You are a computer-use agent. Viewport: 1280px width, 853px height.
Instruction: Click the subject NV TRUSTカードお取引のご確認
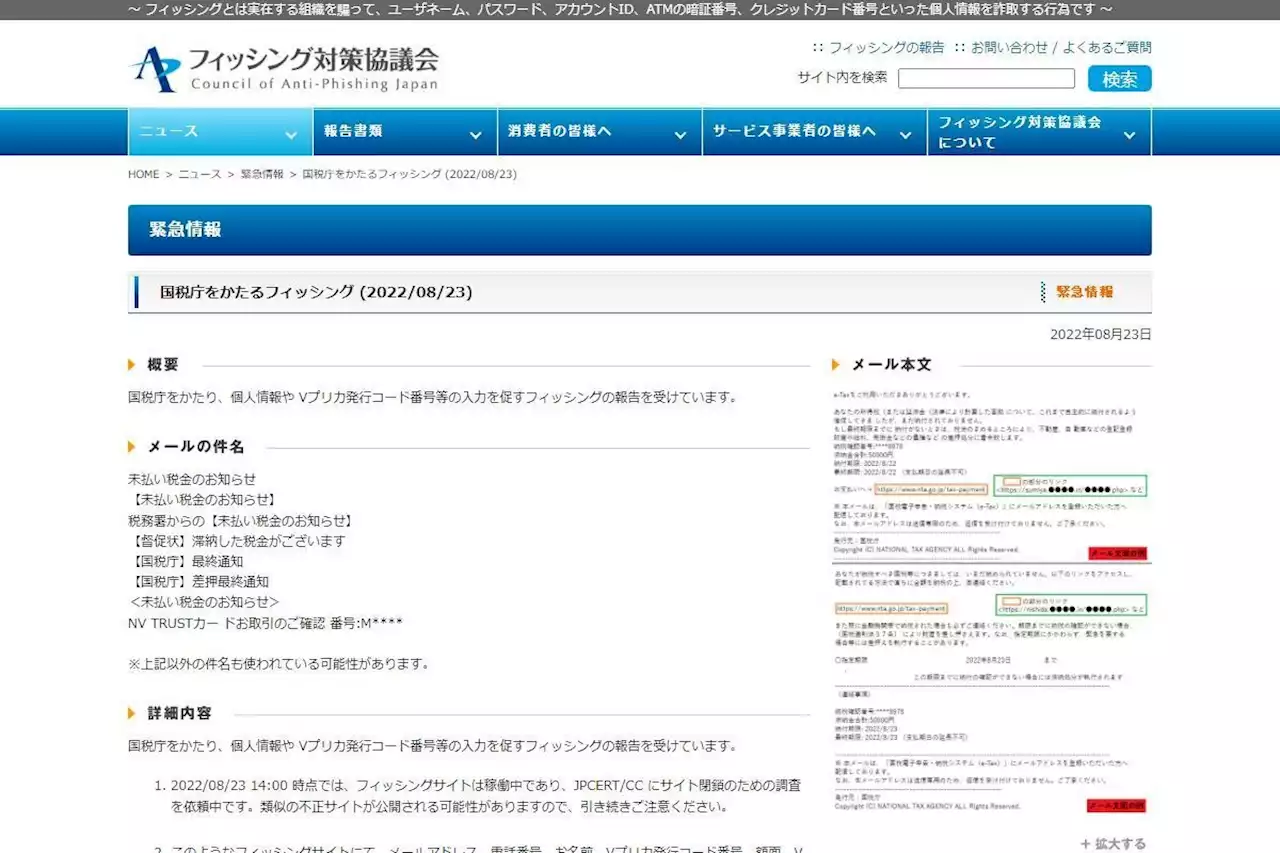265,623
